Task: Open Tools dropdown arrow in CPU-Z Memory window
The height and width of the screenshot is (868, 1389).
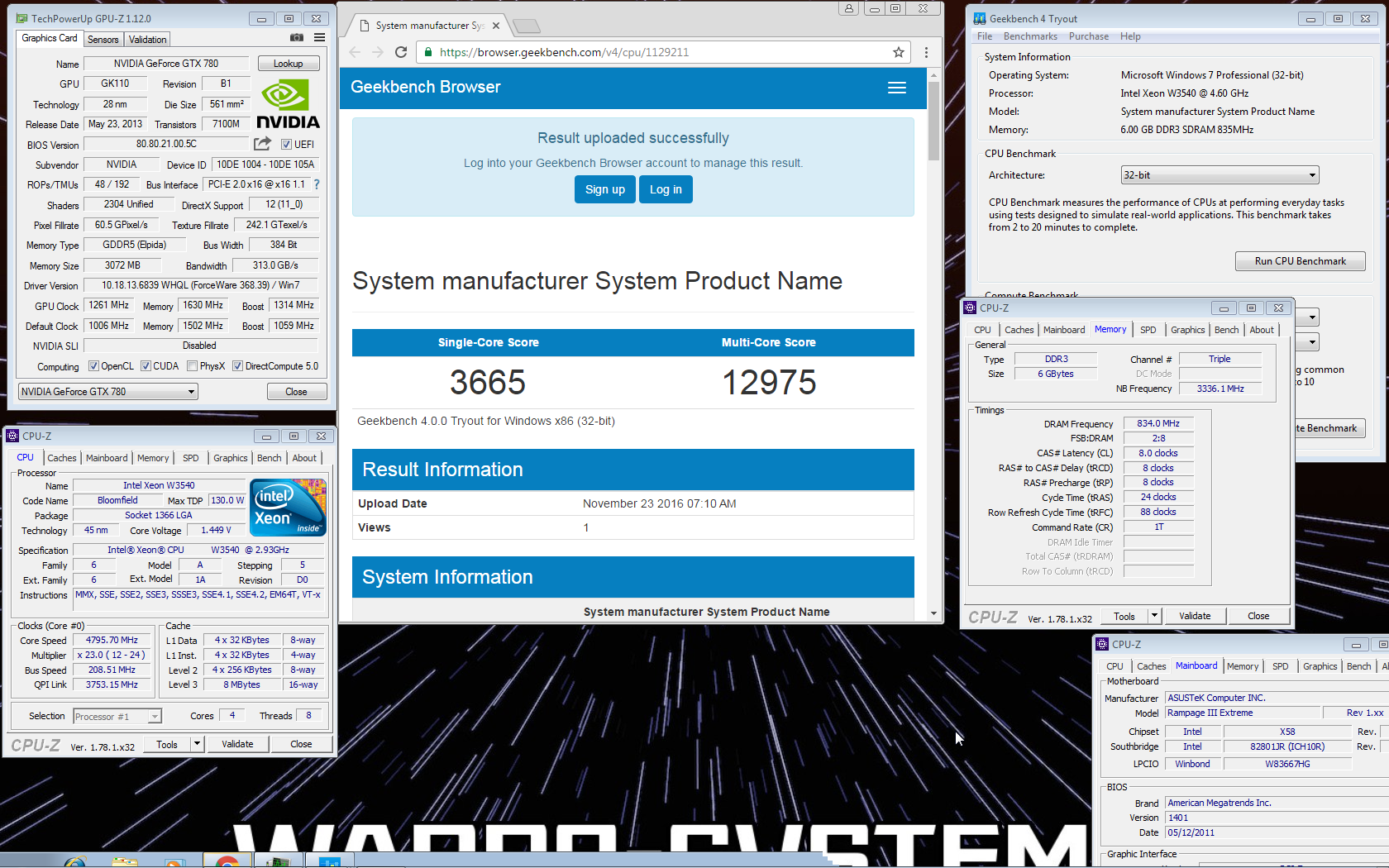Action: tap(1154, 616)
